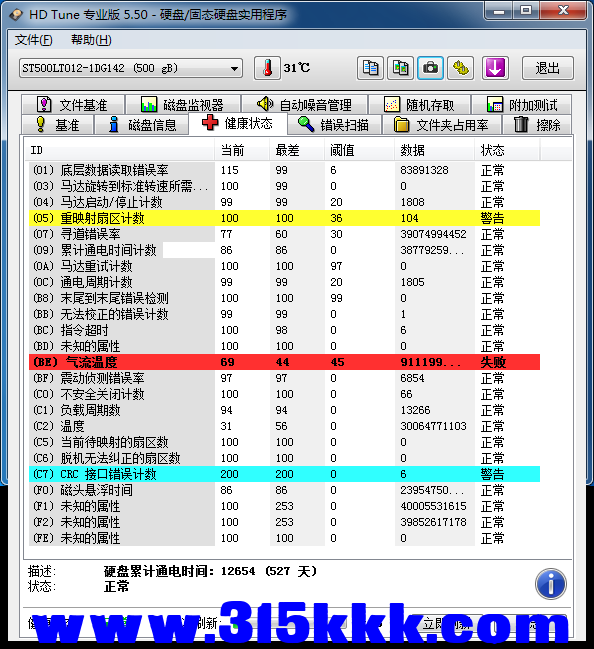The width and height of the screenshot is (594, 649).
Task: Select the (C2) 温度 row
Action: point(284,426)
